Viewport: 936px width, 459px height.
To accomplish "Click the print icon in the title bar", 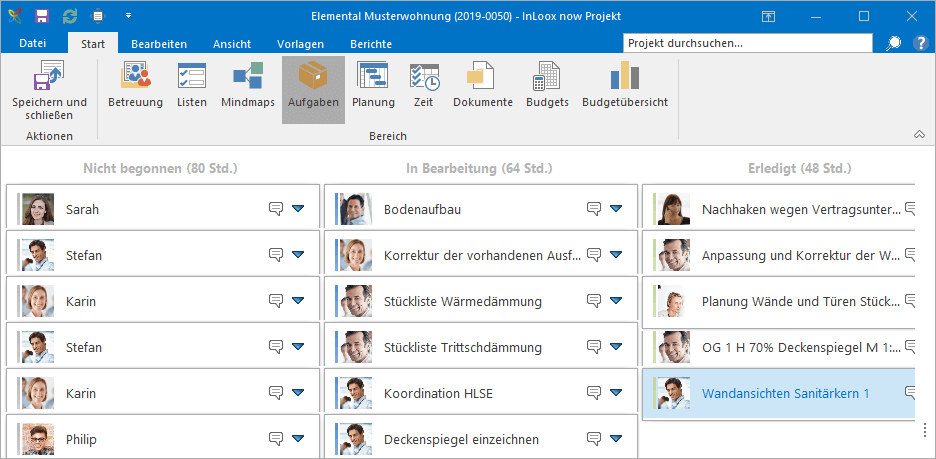I will [x=97, y=16].
